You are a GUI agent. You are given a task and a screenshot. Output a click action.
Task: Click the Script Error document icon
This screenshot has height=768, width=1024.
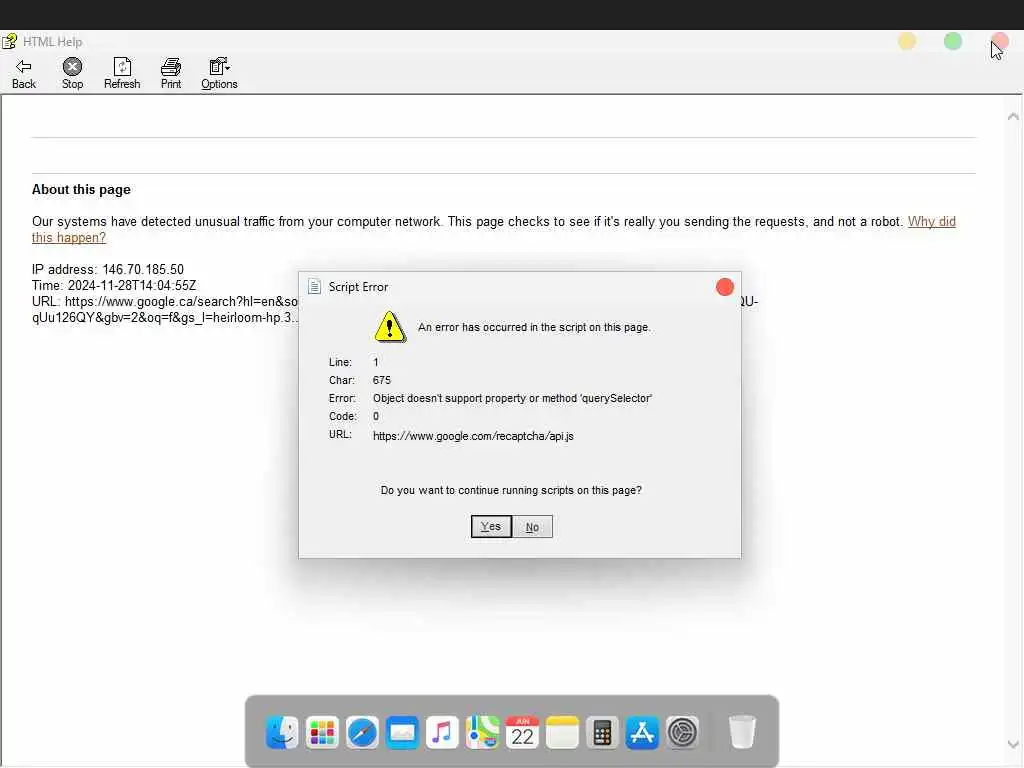pos(314,287)
